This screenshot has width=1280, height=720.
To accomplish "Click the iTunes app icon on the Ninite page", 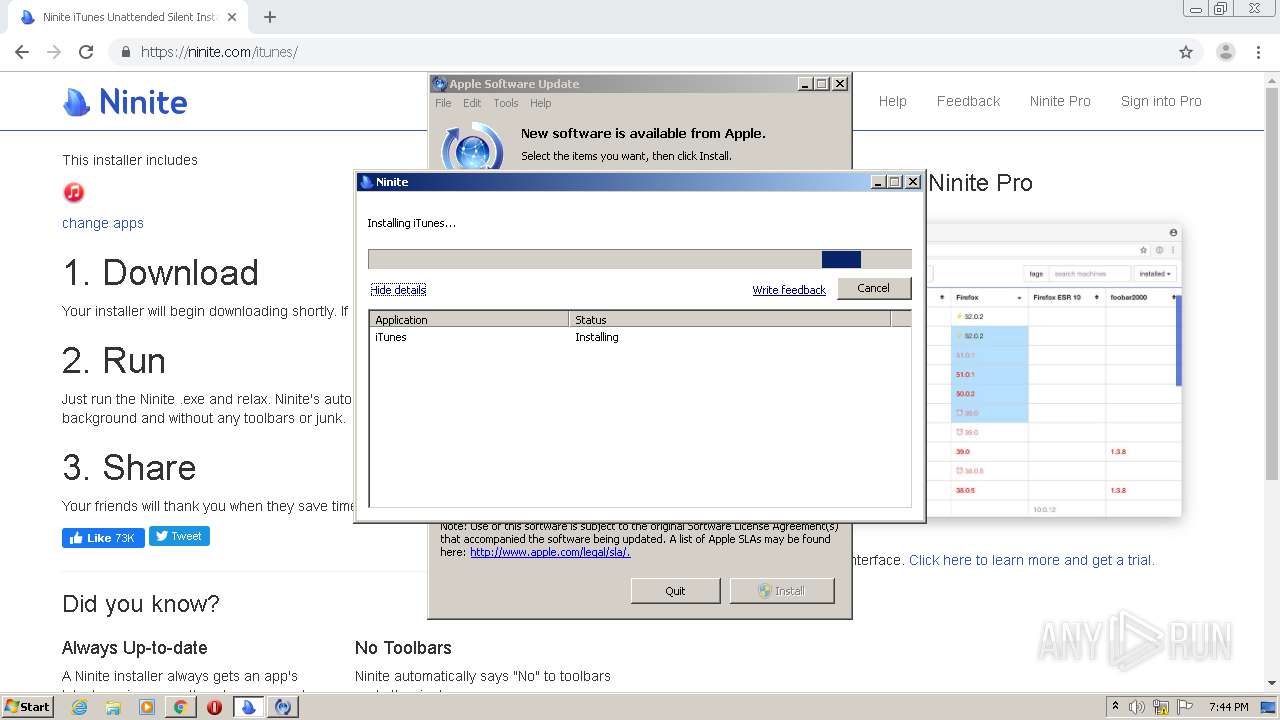I will pos(74,192).
